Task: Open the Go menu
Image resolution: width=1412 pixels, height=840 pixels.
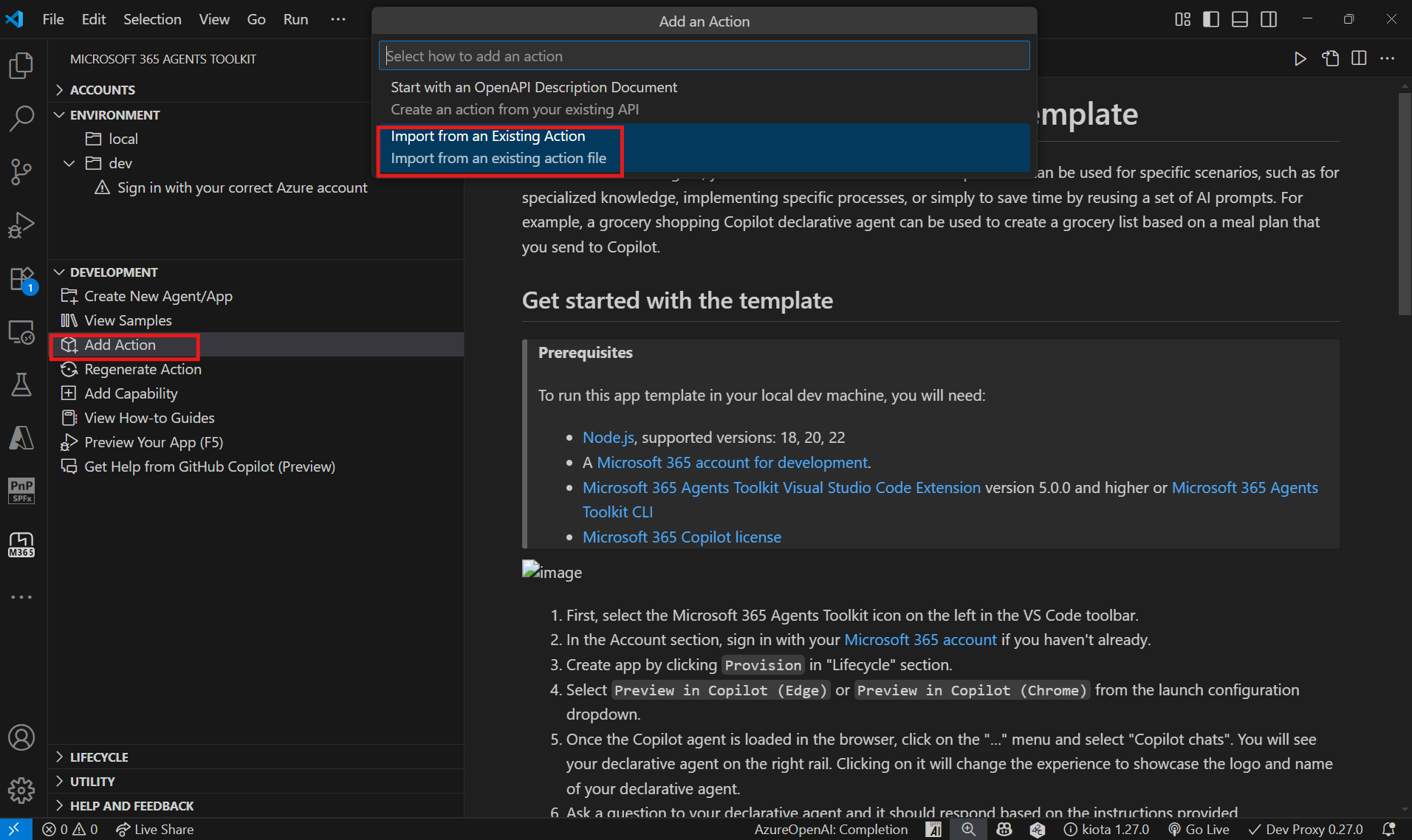Action: tap(256, 19)
